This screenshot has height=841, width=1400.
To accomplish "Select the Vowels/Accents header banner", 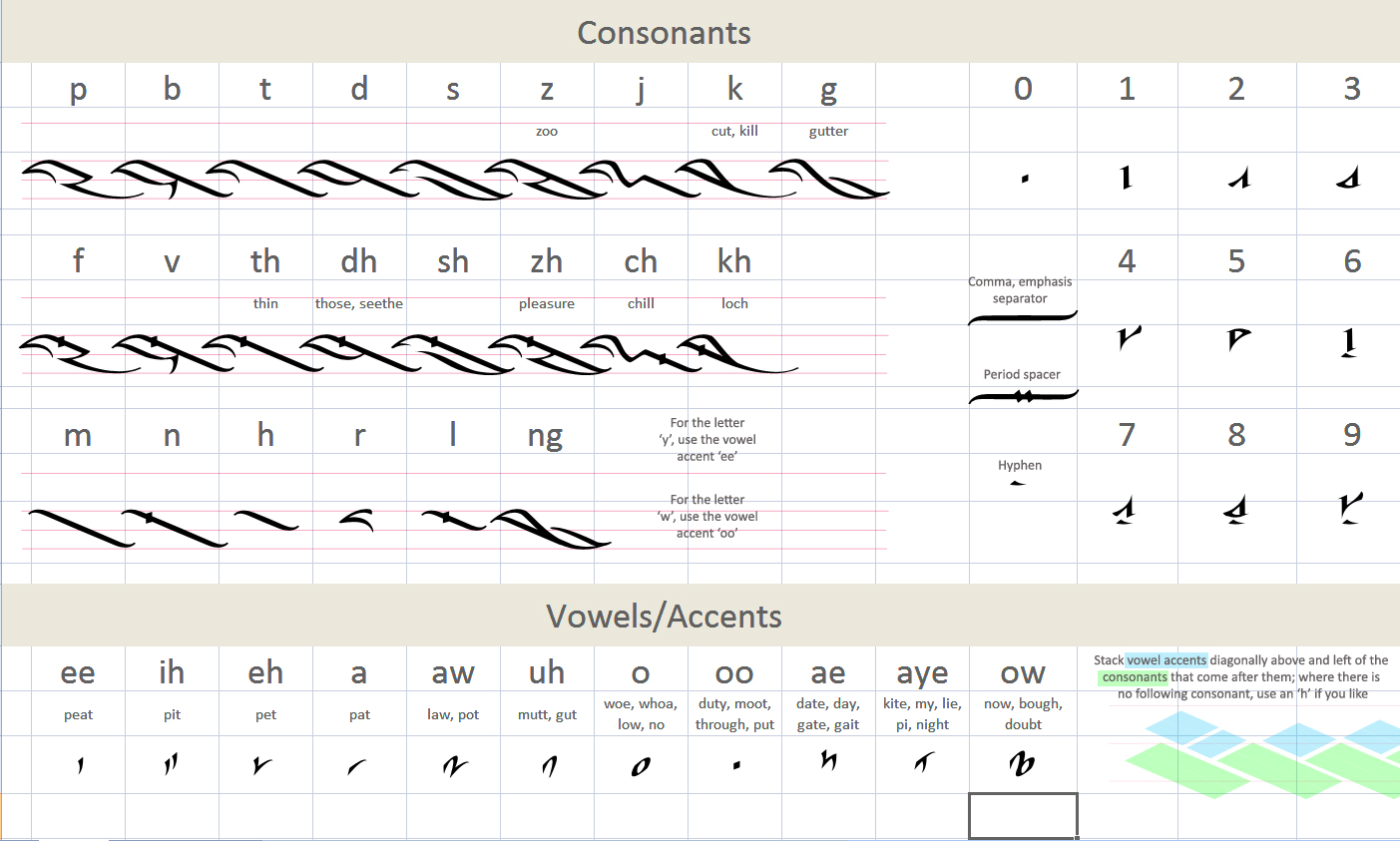I will pos(664,617).
